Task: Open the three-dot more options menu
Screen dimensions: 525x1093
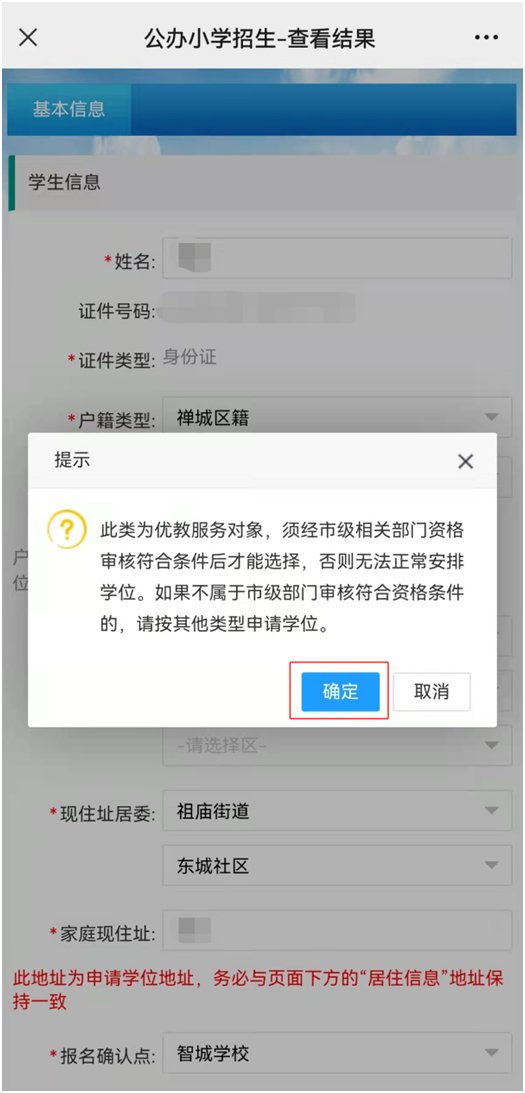Action: point(486,38)
